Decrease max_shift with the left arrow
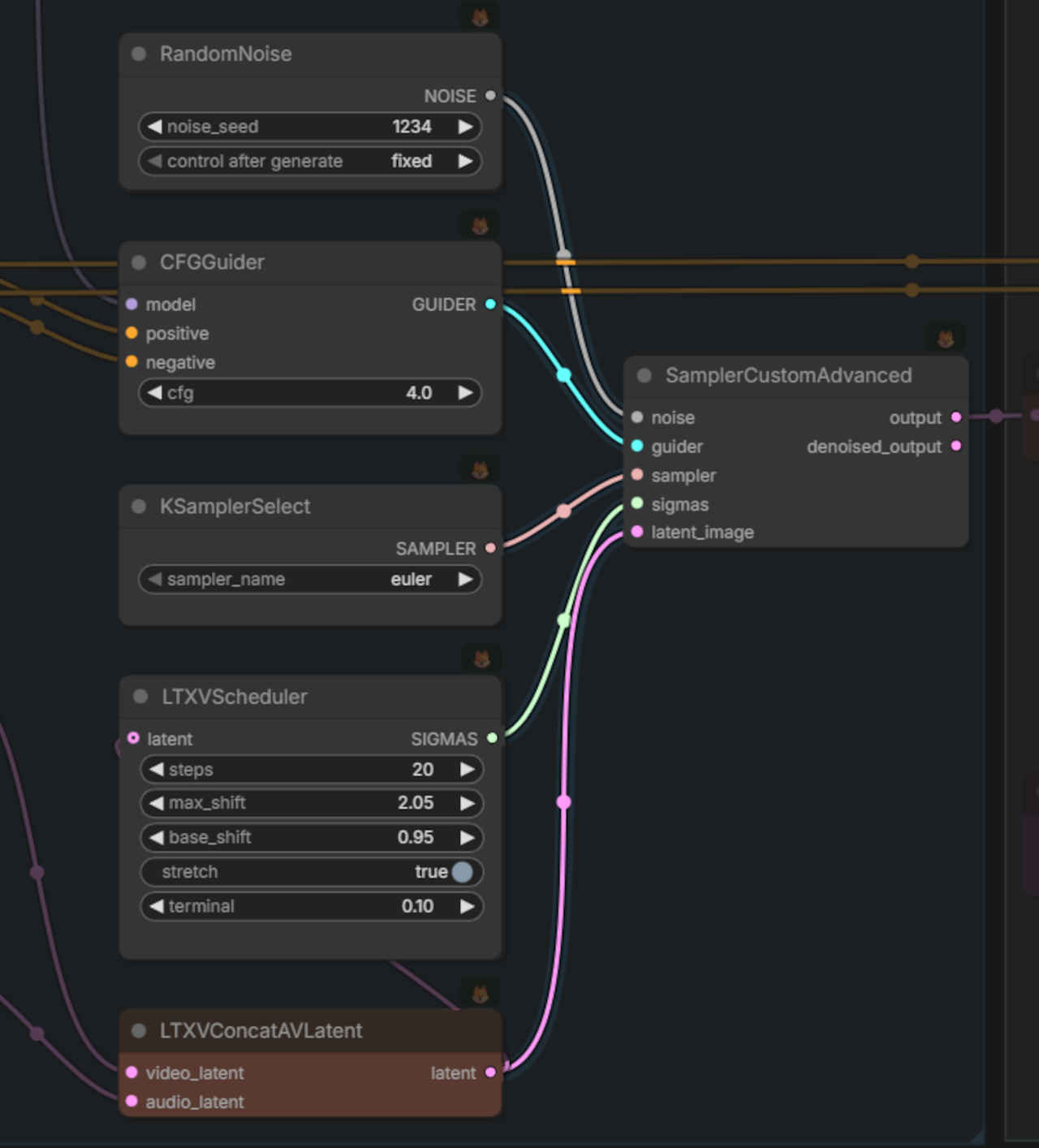 tap(156, 803)
